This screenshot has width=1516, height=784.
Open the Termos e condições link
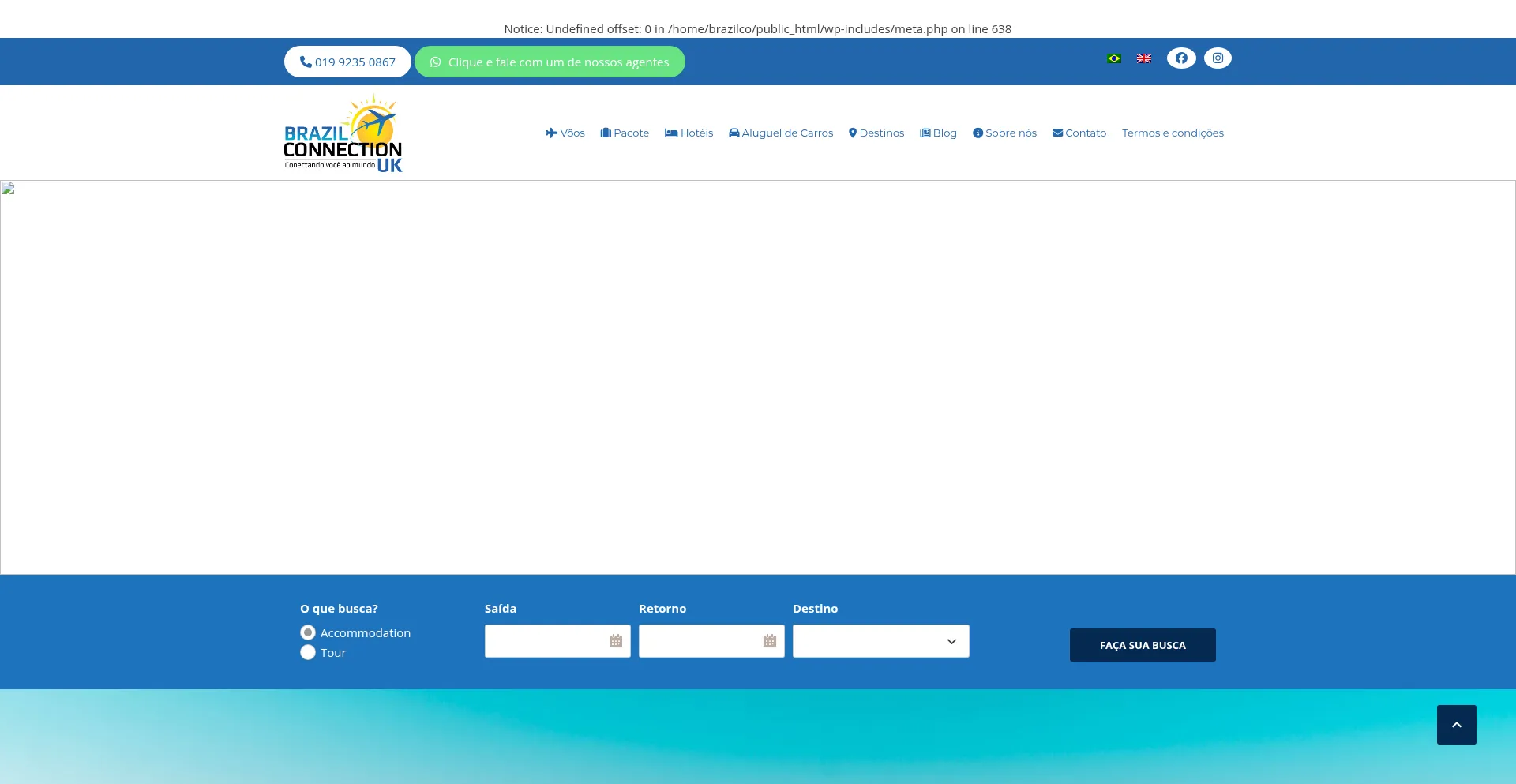1173,133
